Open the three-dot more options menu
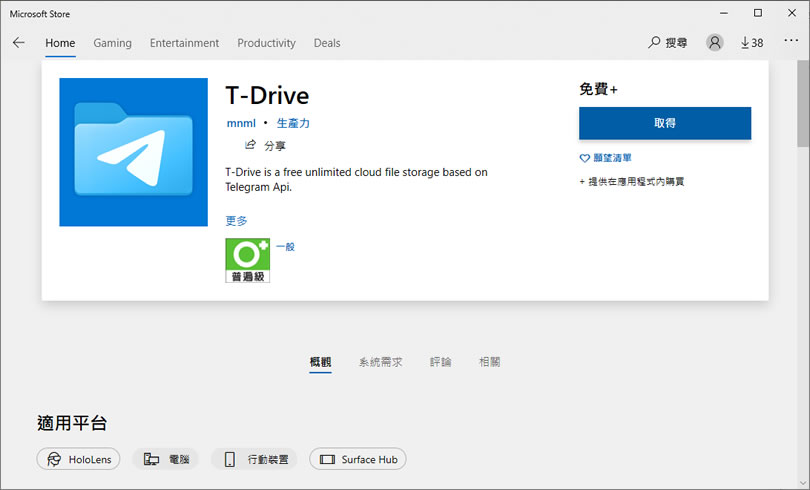Screen dimensions: 810x490 (x=791, y=42)
